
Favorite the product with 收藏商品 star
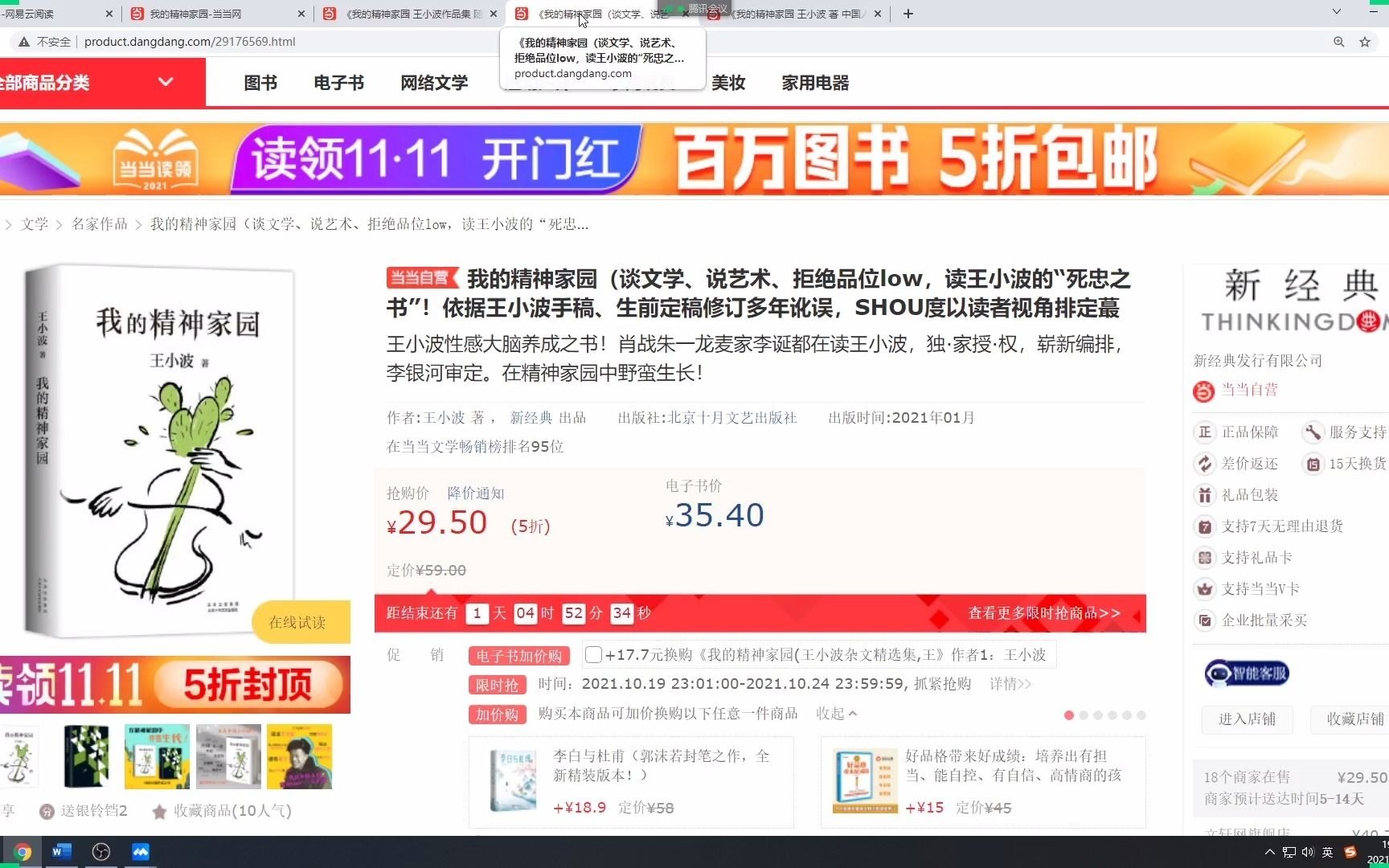pos(159,812)
